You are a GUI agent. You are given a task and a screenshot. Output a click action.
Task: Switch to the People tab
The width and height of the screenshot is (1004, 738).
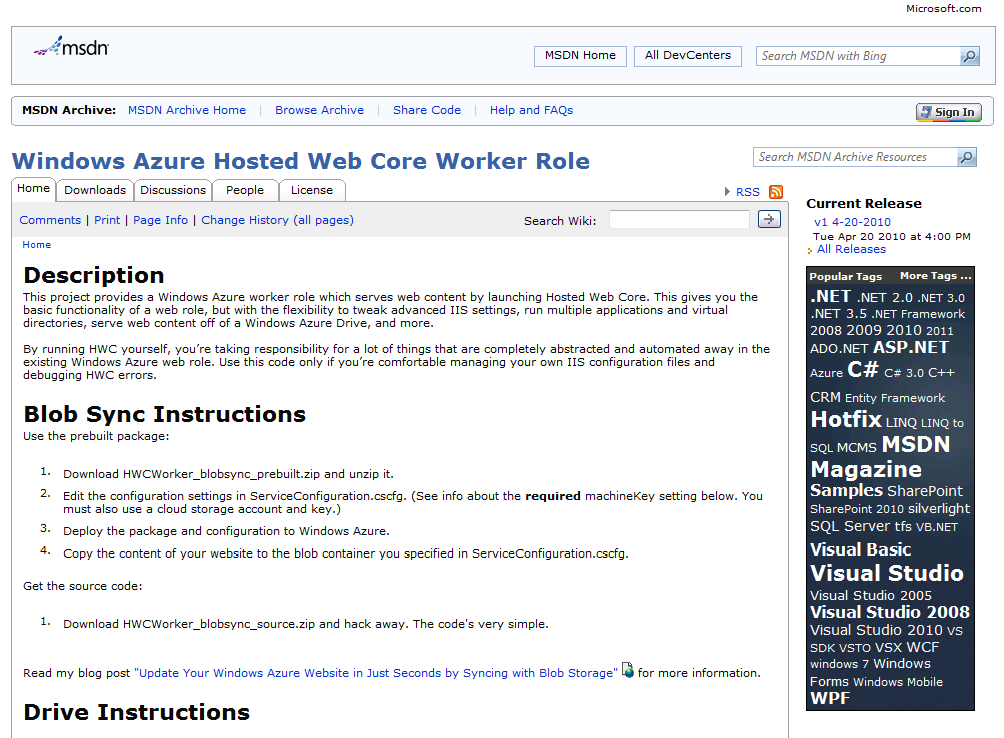[245, 190]
